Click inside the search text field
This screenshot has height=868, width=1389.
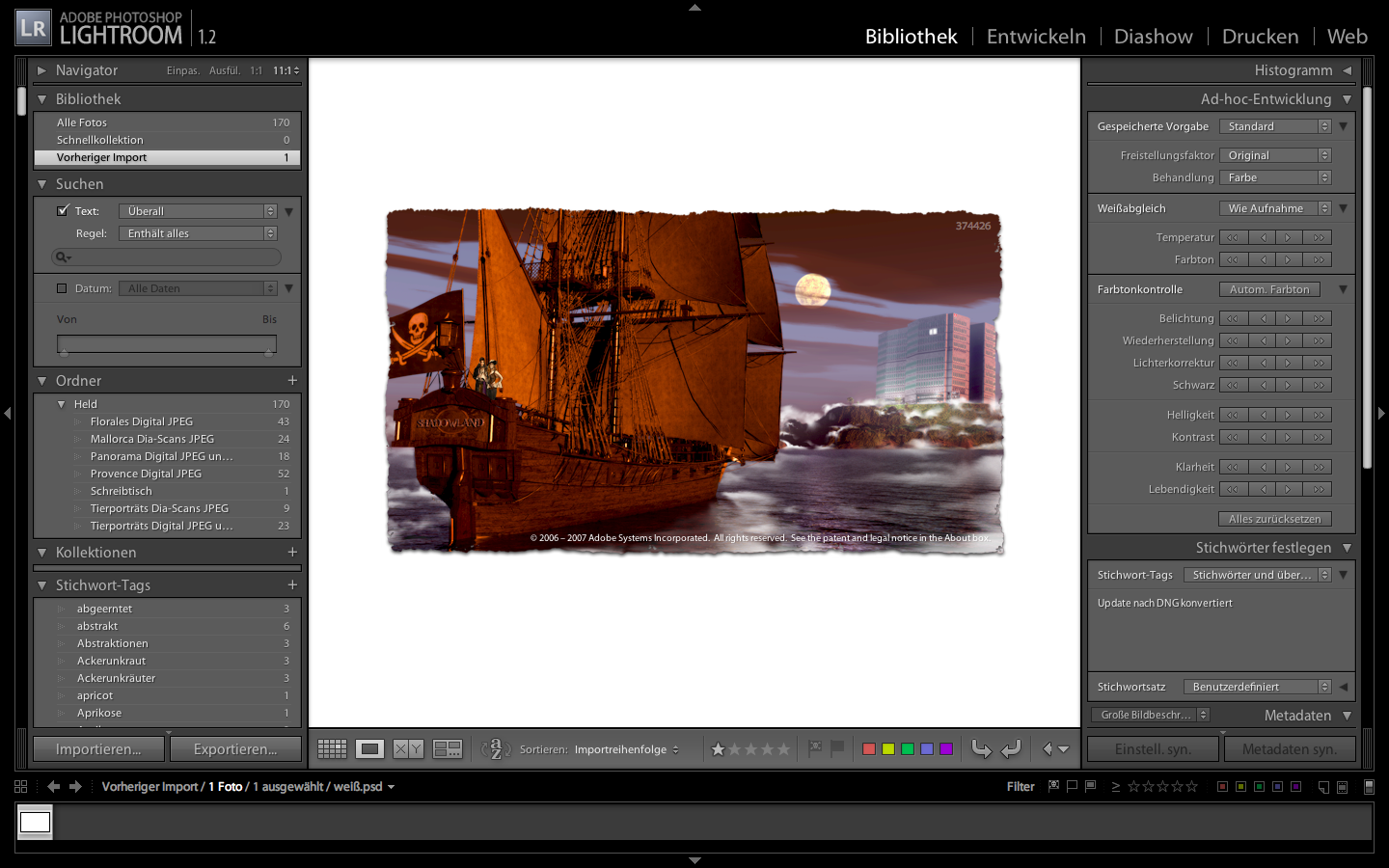(x=166, y=258)
